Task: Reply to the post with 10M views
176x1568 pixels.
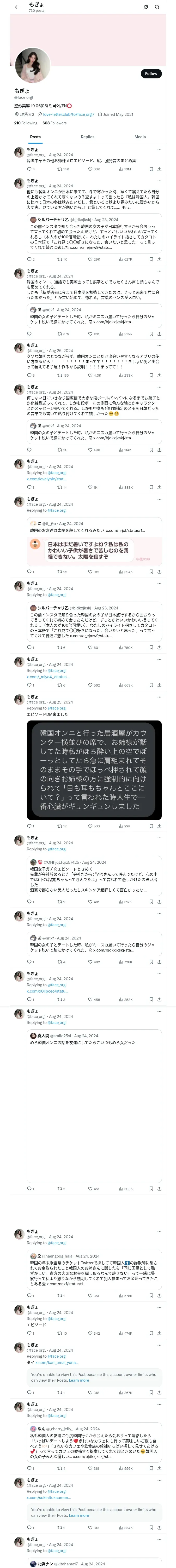Action: (x=29, y=169)
